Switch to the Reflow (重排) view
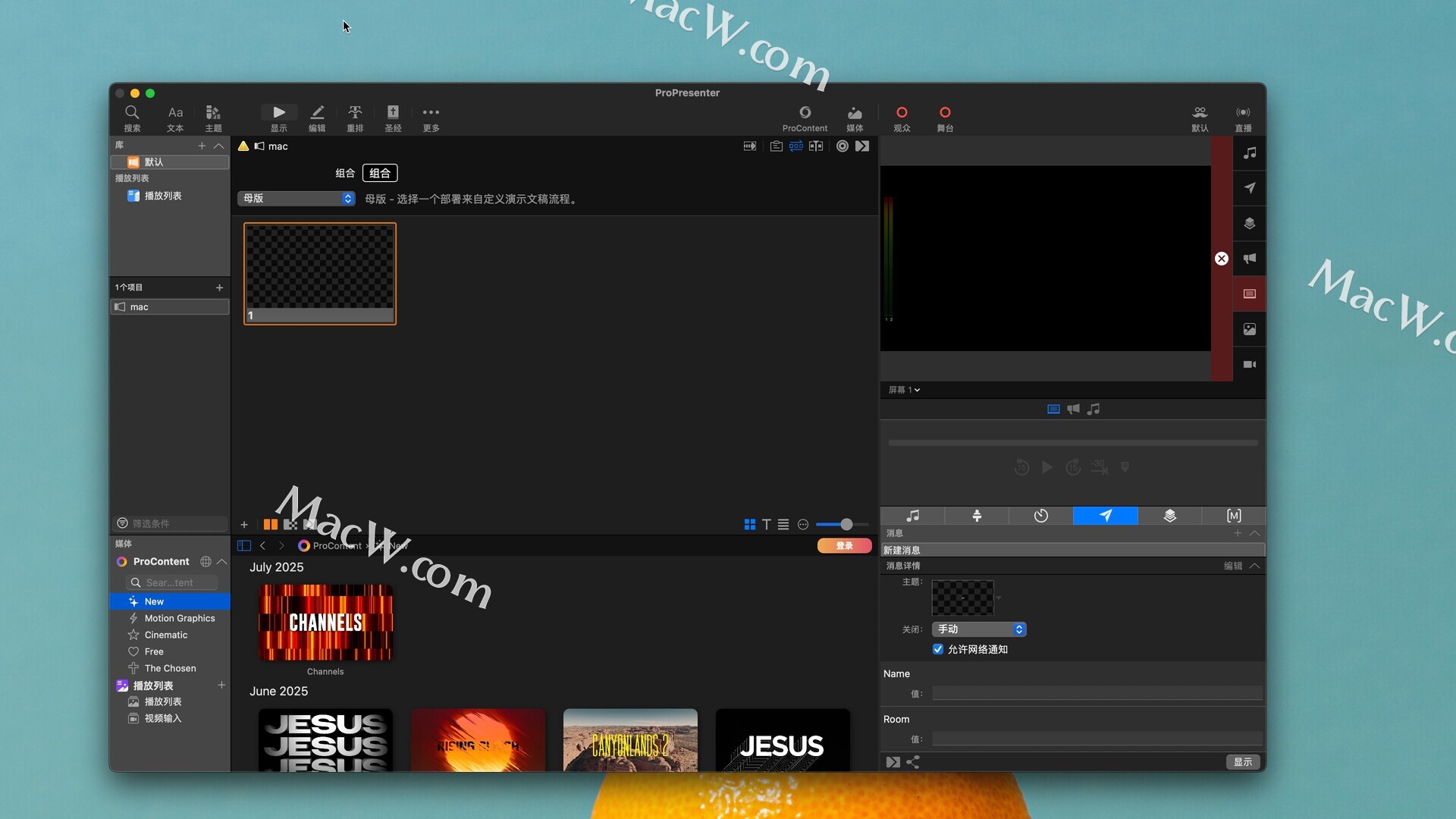The height and width of the screenshot is (819, 1456). tap(355, 118)
